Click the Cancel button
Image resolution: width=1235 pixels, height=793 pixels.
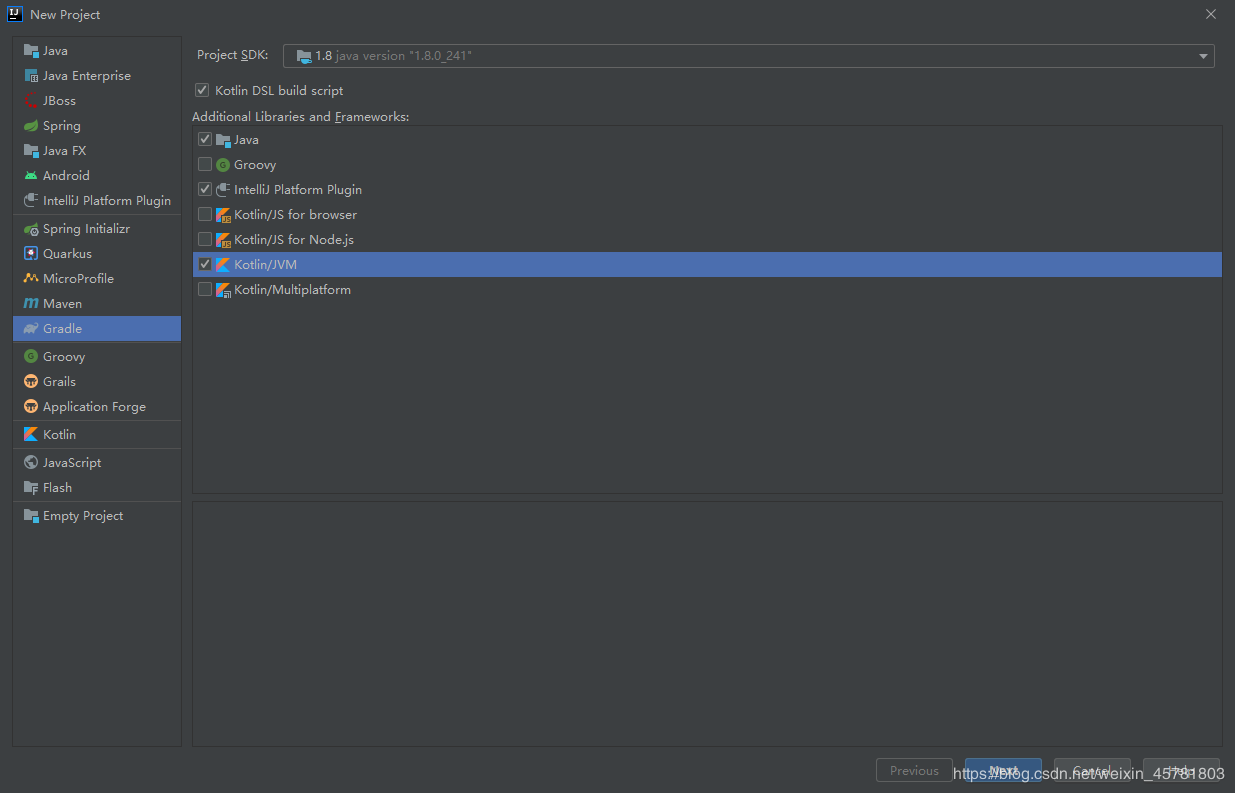point(1092,770)
